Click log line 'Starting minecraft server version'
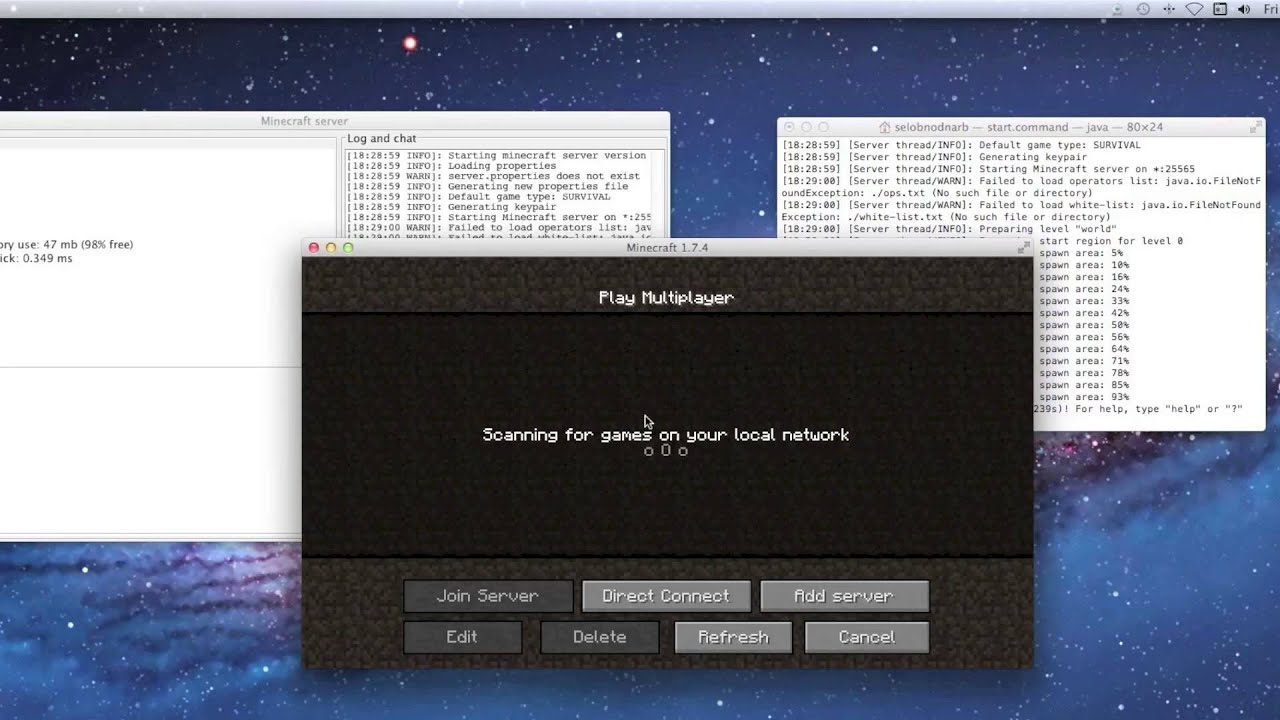Image resolution: width=1280 pixels, height=720 pixels. pos(547,156)
